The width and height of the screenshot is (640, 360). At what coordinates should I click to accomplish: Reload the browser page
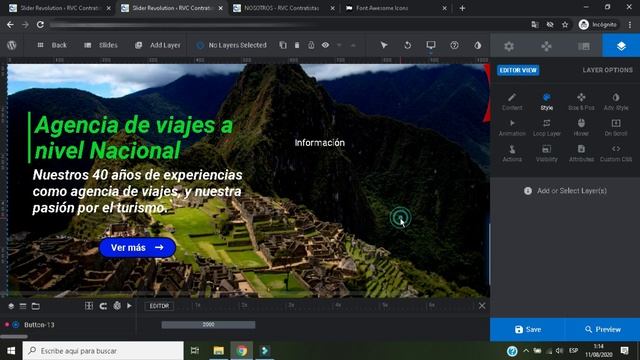pyautogui.click(x=40, y=24)
